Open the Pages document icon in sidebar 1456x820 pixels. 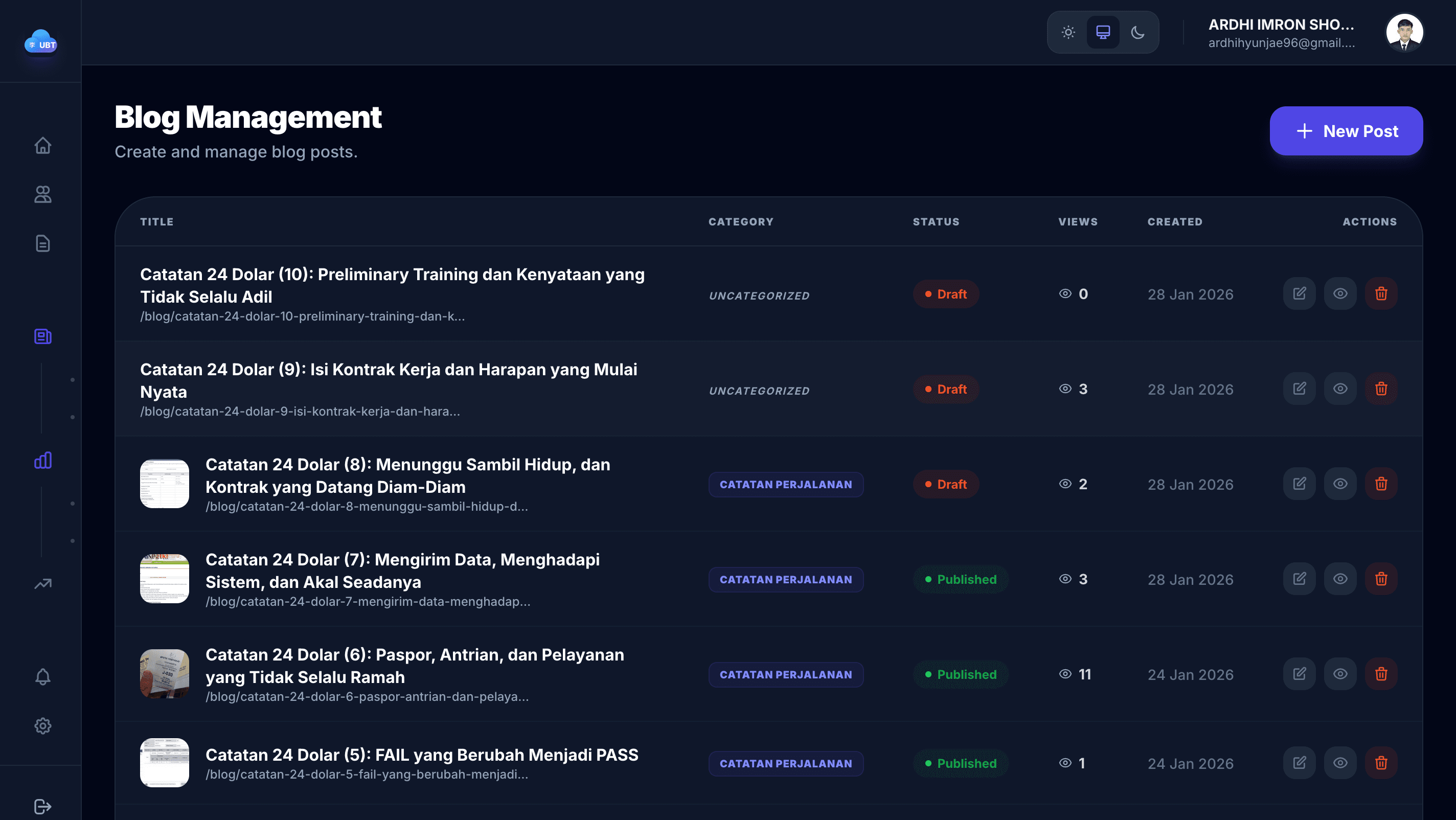(x=42, y=243)
